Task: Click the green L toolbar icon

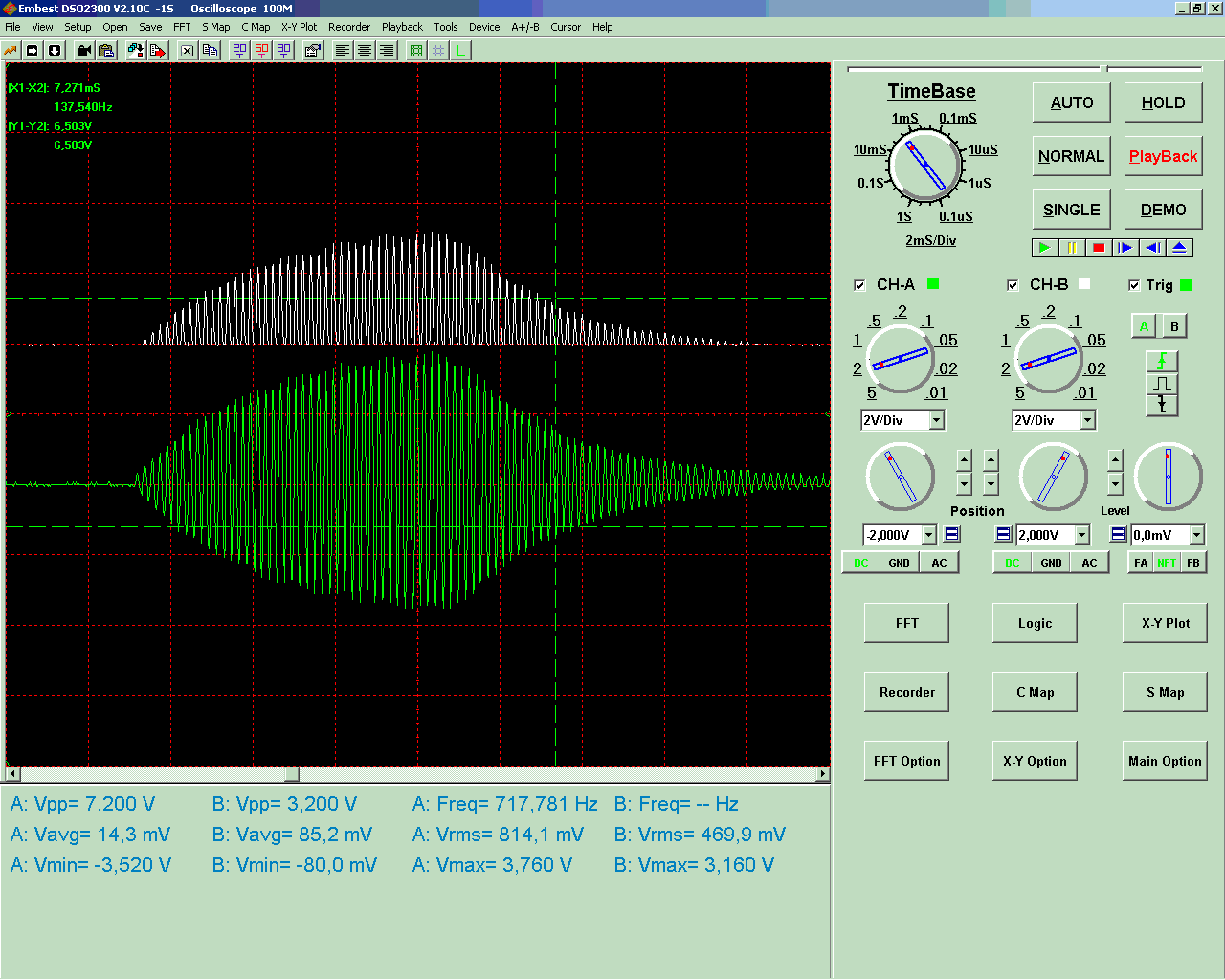Action: (x=460, y=51)
